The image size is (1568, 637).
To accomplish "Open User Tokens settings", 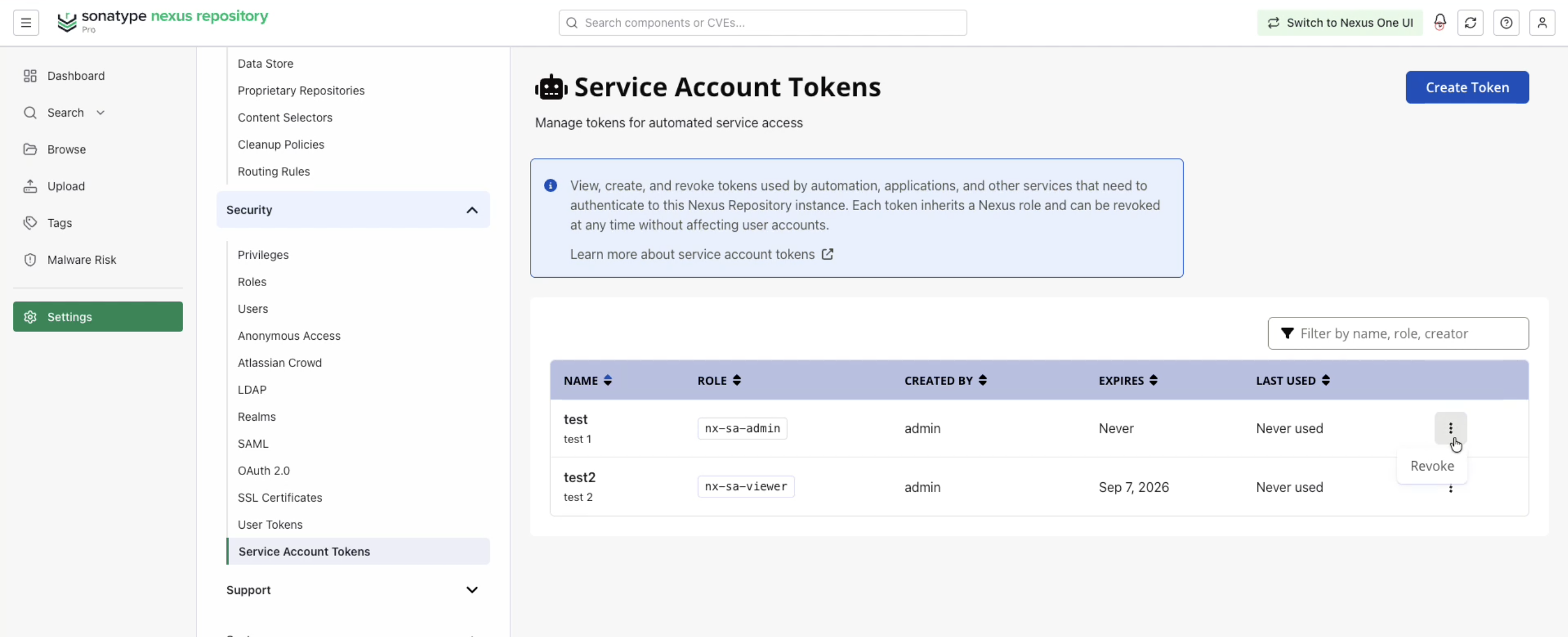I will coord(270,524).
